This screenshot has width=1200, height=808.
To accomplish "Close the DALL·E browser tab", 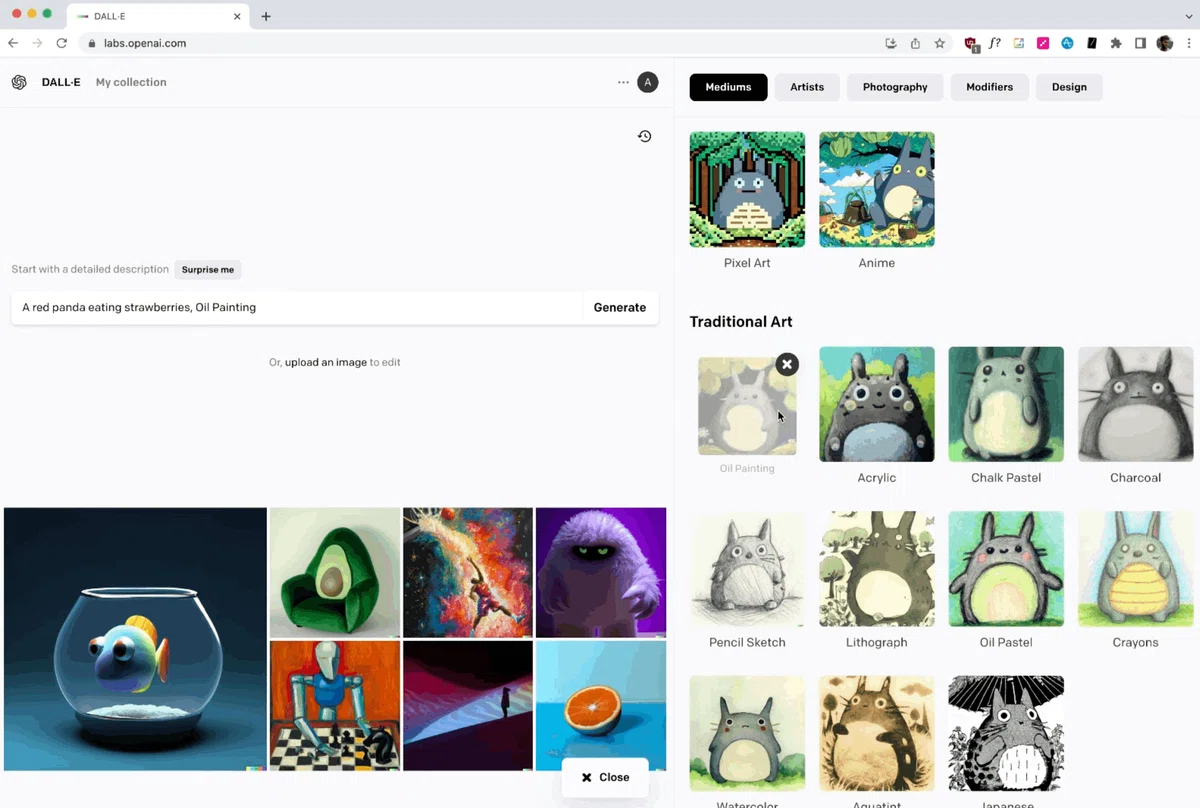I will (x=237, y=16).
